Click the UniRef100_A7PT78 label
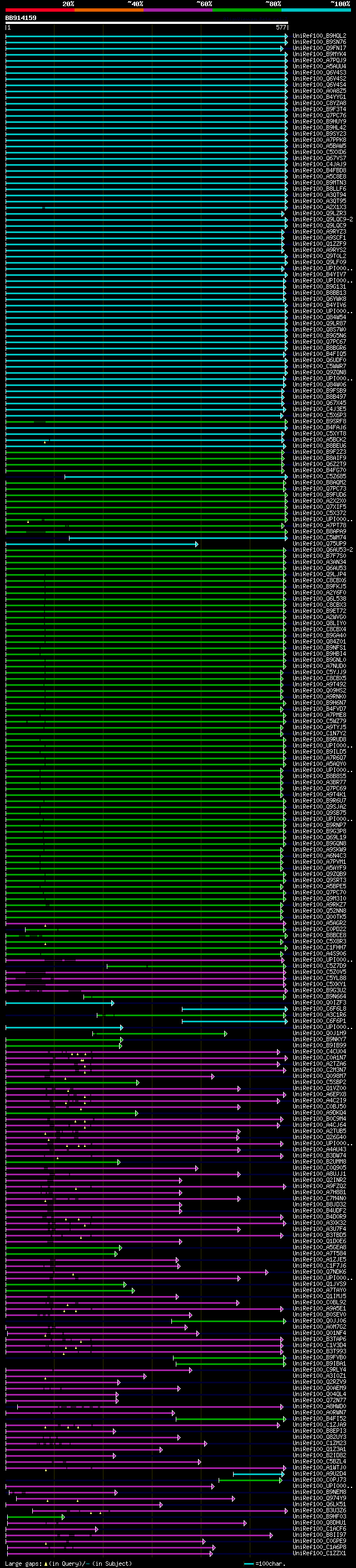Image resolution: width=356 pixels, height=1568 pixels. pyautogui.click(x=319, y=525)
